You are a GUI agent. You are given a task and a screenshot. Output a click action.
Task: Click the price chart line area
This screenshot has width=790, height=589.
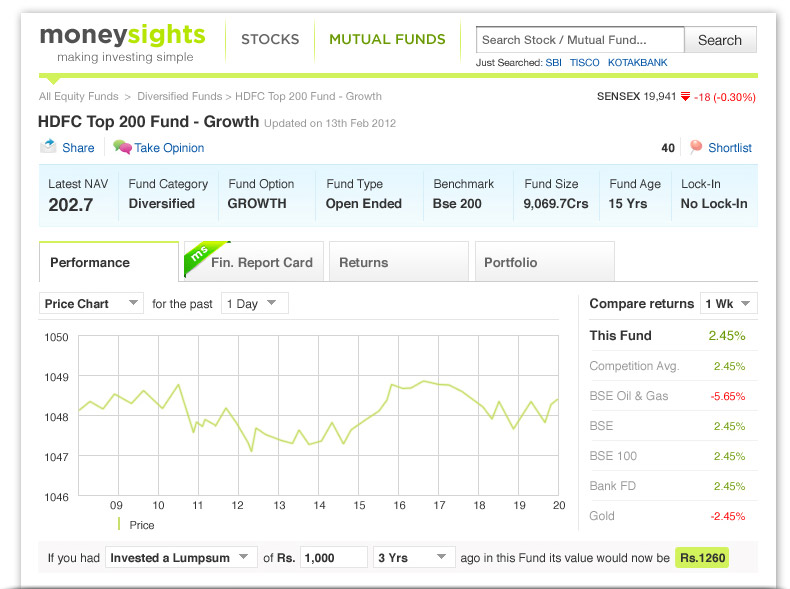coord(318,415)
